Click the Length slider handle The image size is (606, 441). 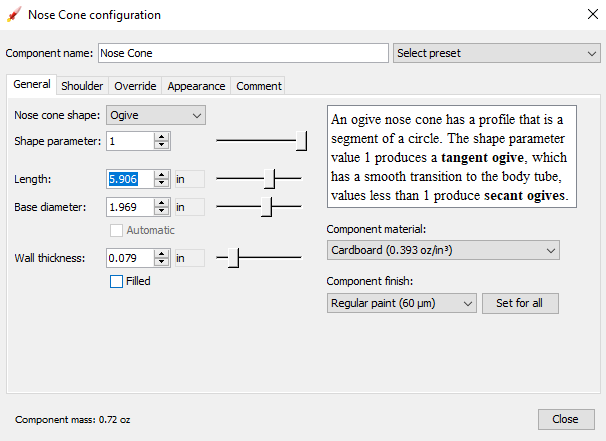270,179
